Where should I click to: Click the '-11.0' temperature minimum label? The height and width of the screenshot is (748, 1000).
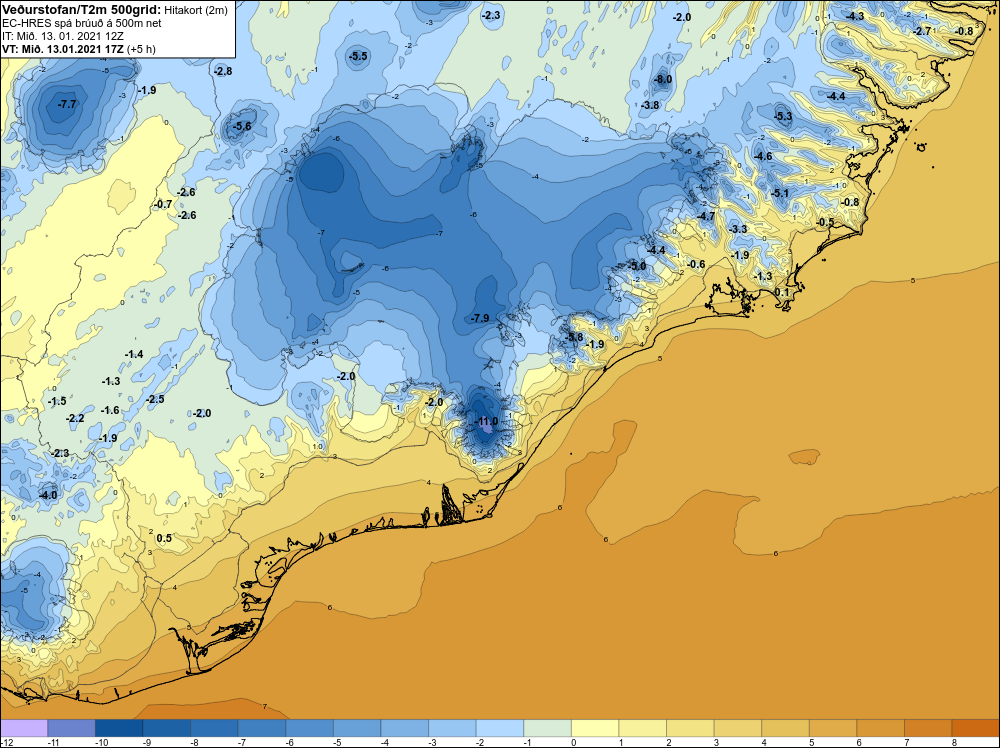pyautogui.click(x=487, y=422)
